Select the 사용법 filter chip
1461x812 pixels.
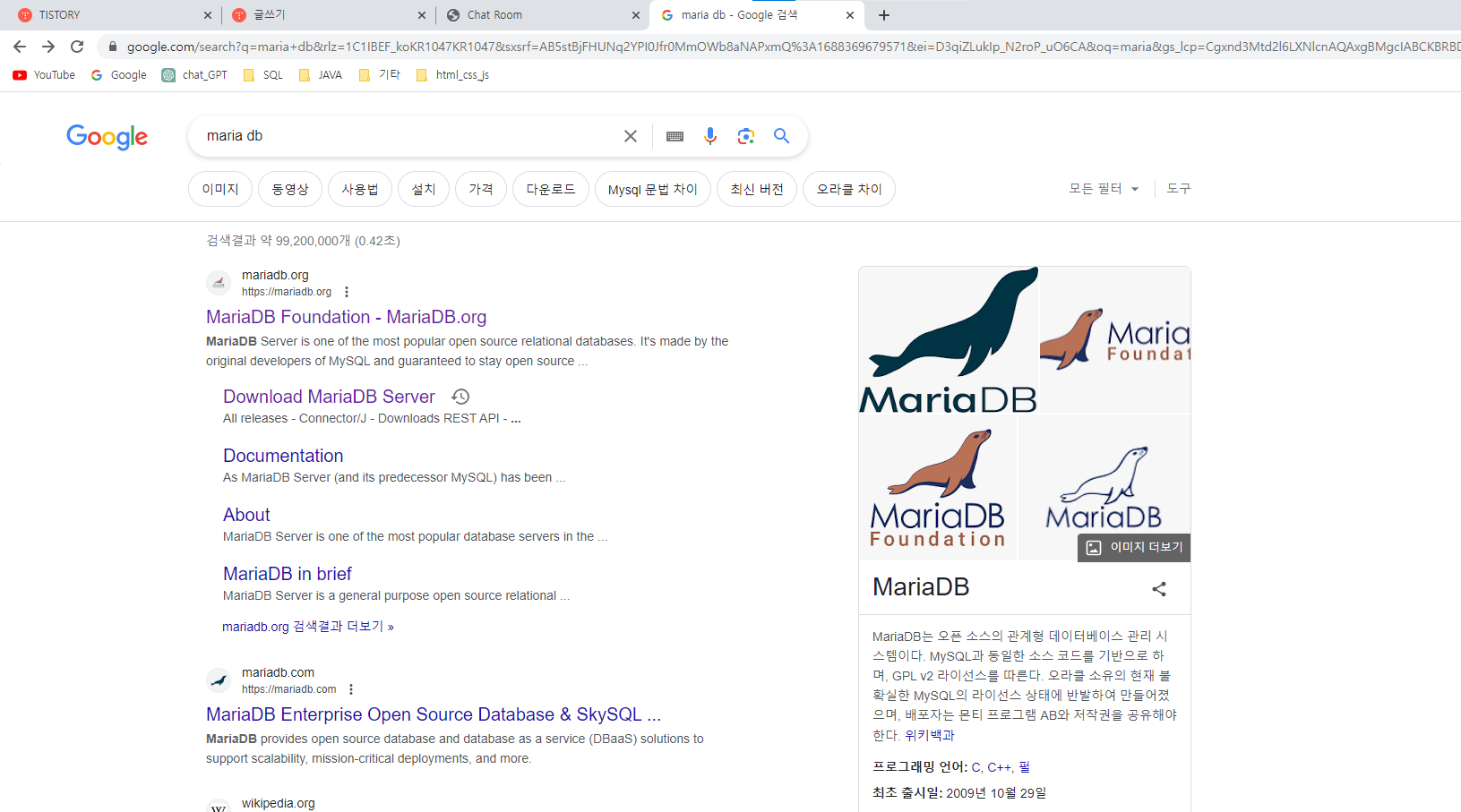360,189
